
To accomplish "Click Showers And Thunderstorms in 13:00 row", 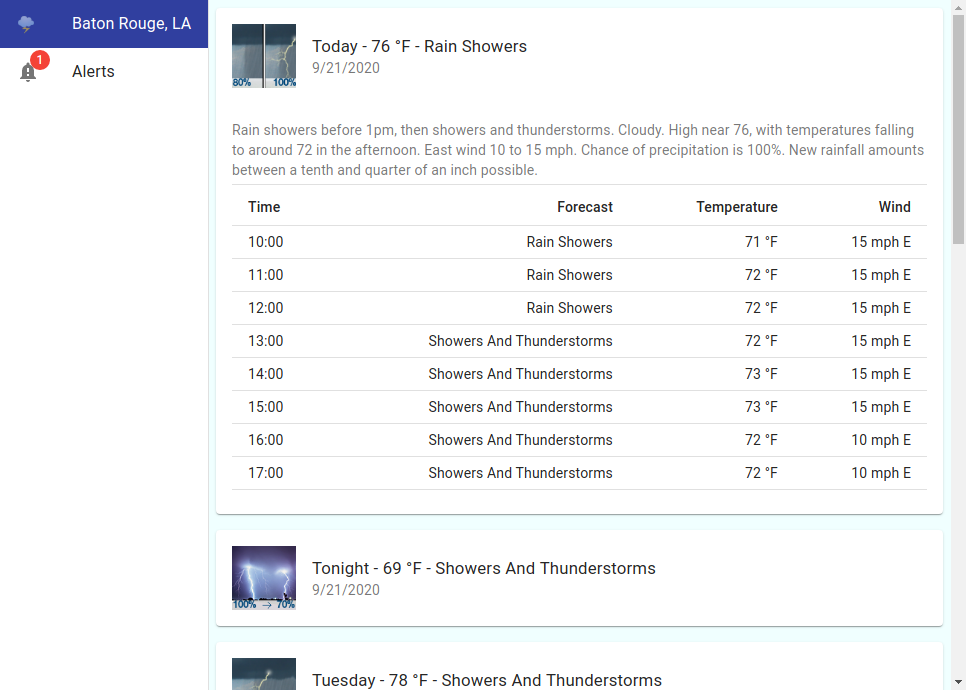I will (521, 341).
